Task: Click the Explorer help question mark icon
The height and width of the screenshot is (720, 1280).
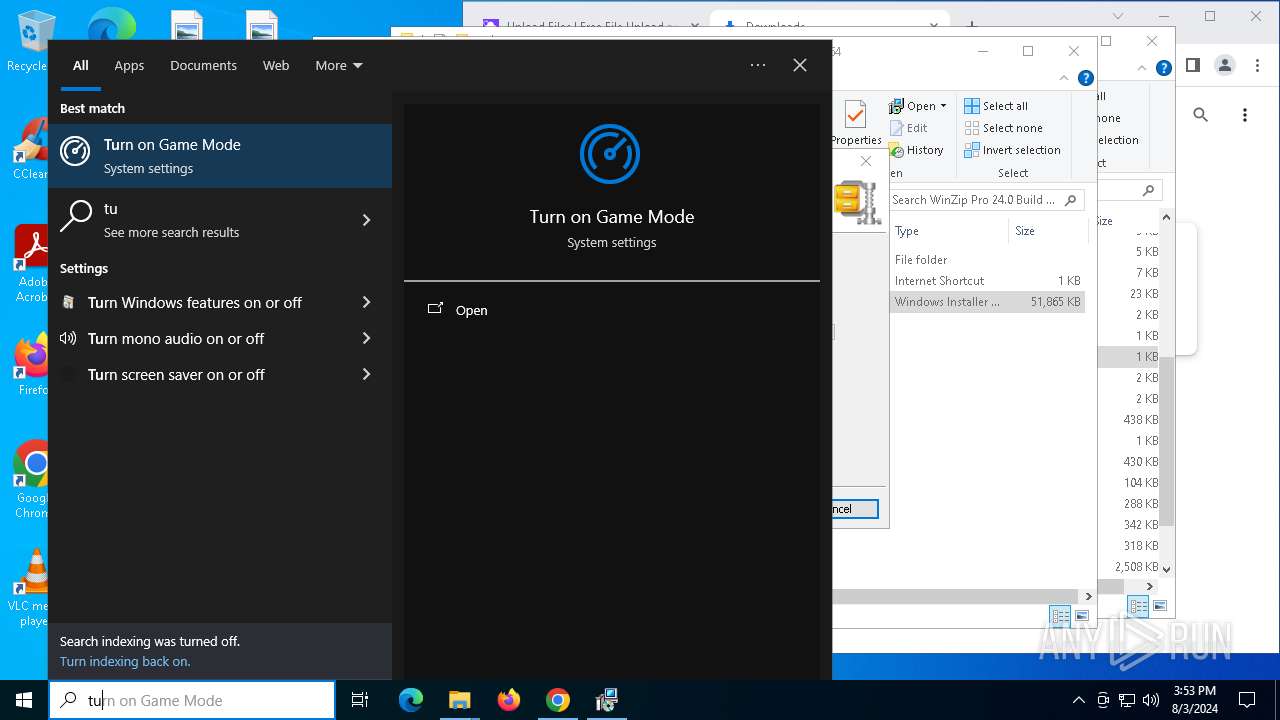Action: [1085, 78]
